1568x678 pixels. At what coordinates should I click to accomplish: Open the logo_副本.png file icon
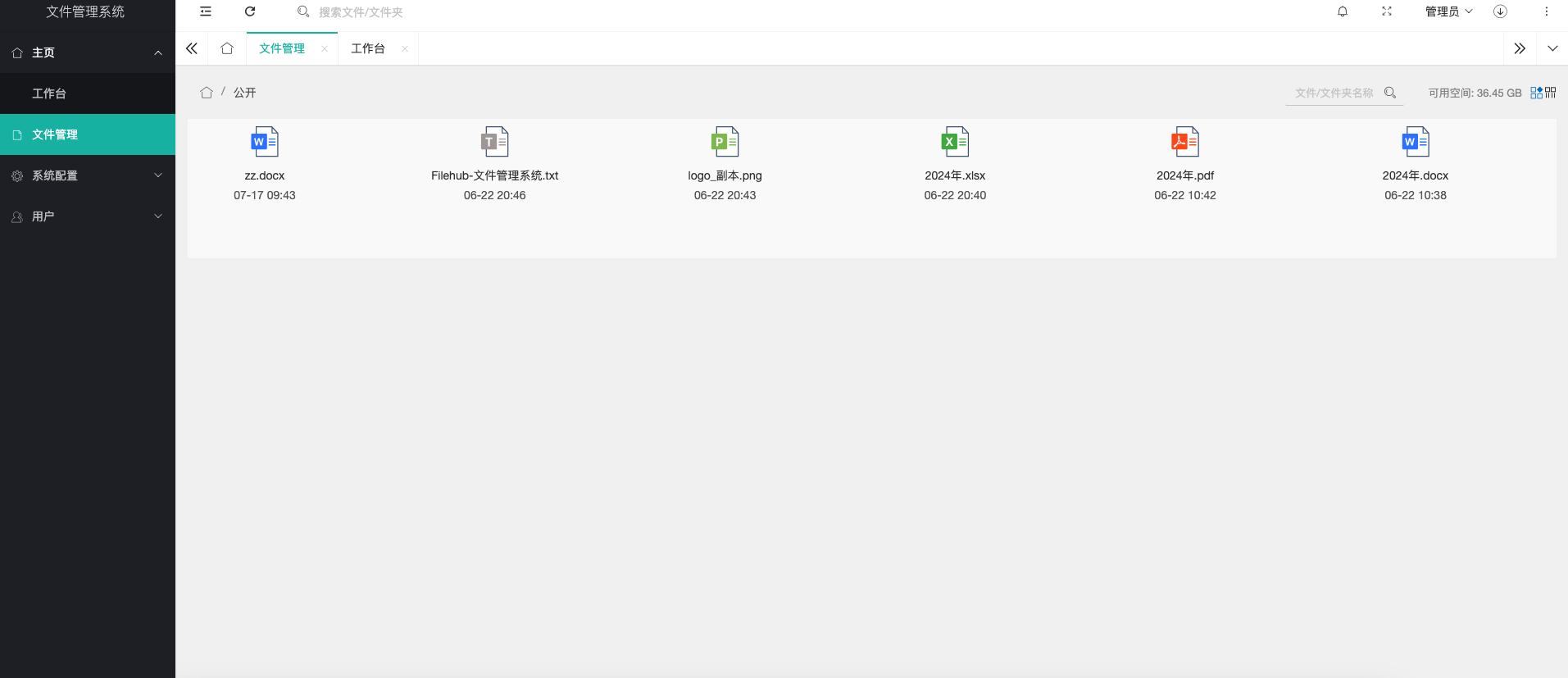(725, 142)
